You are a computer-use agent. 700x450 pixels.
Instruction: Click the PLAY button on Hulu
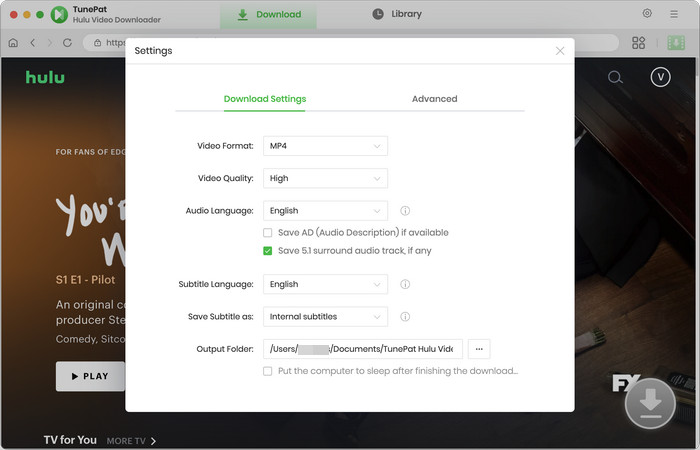(x=90, y=376)
